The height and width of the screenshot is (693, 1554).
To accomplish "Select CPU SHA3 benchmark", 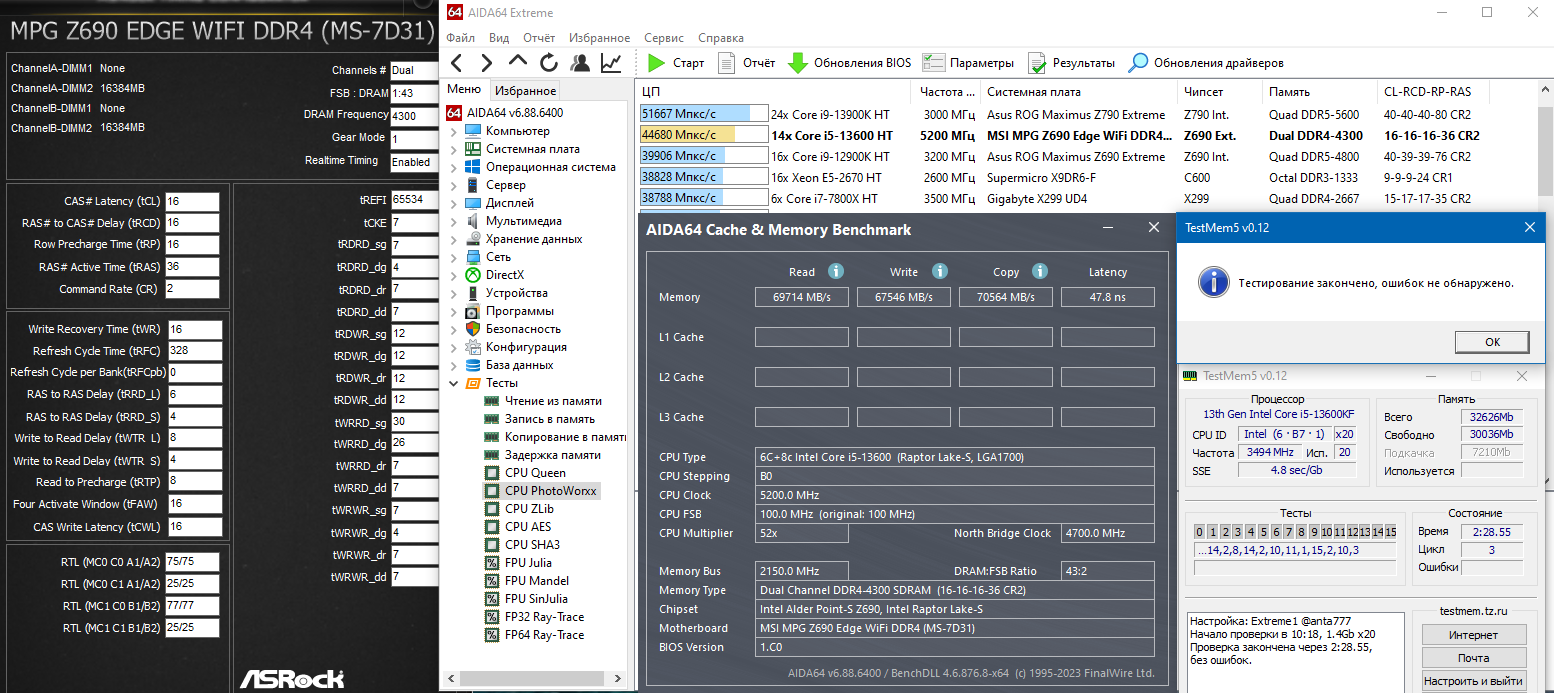I will [521, 545].
